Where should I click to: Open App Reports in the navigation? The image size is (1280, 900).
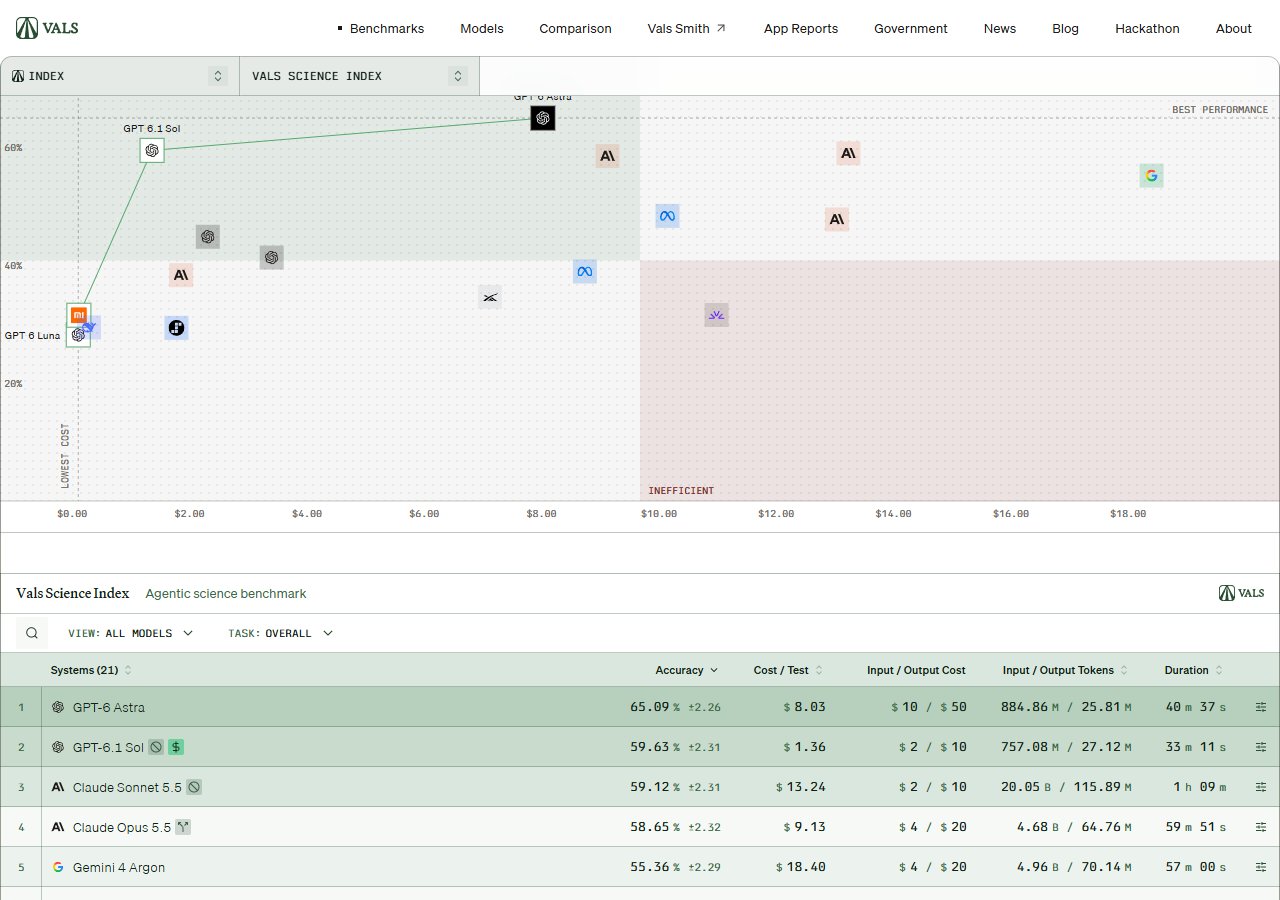[801, 28]
